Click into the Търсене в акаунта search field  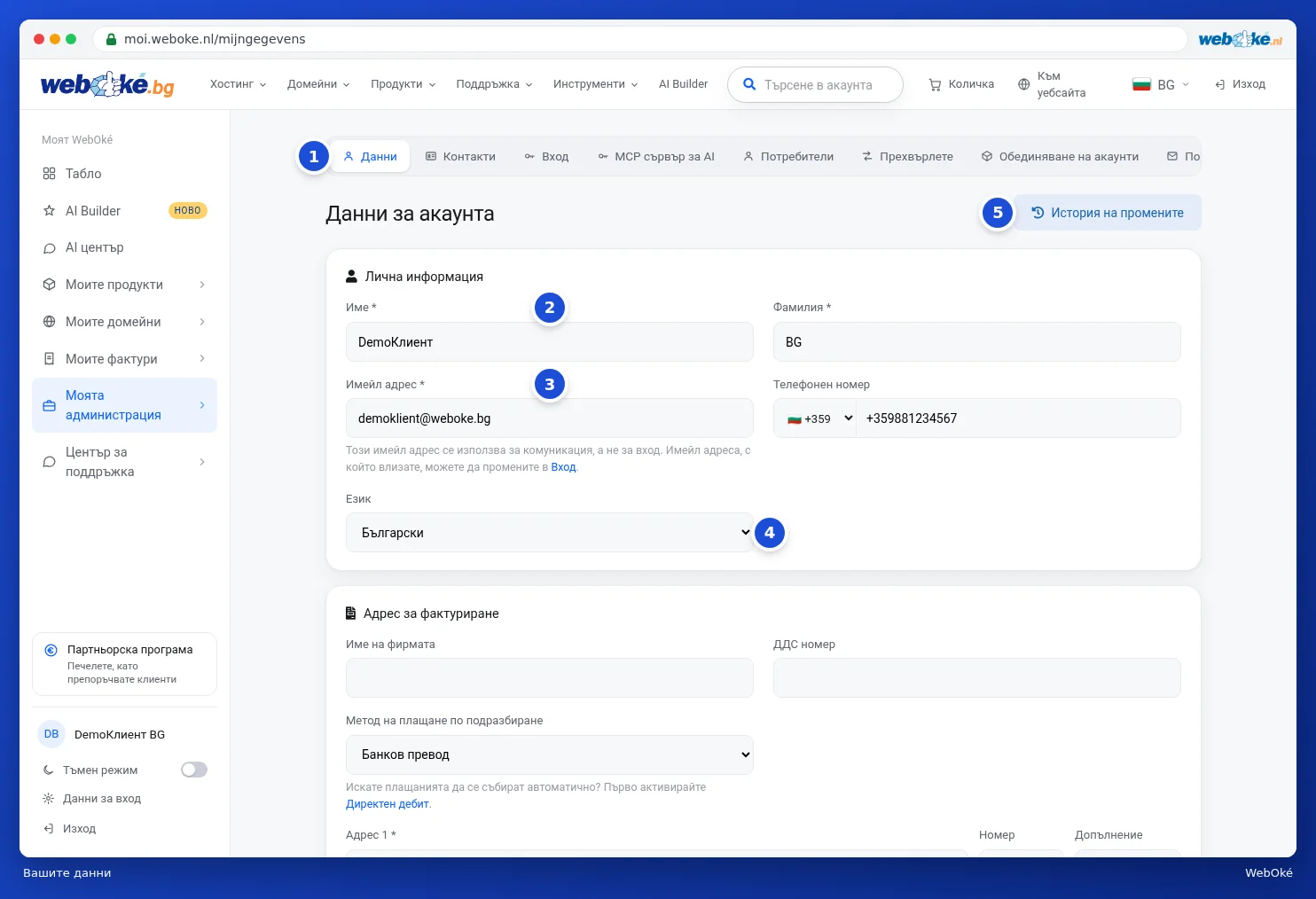(815, 85)
